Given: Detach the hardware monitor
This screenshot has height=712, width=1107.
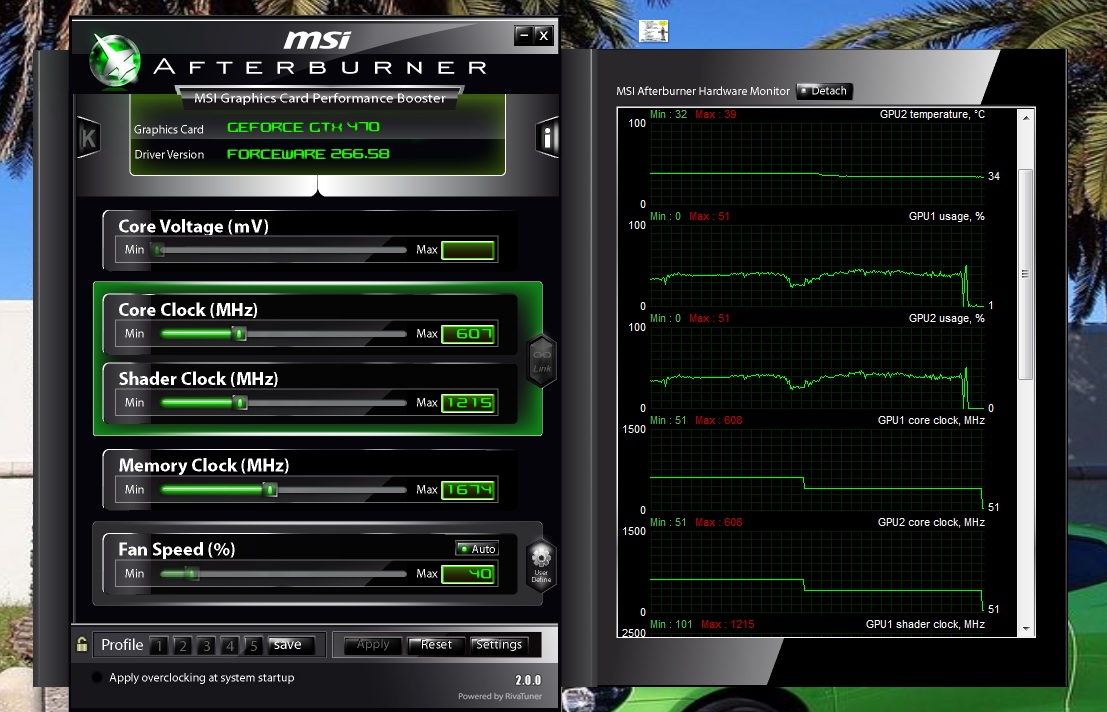Looking at the screenshot, I should pos(825,91).
